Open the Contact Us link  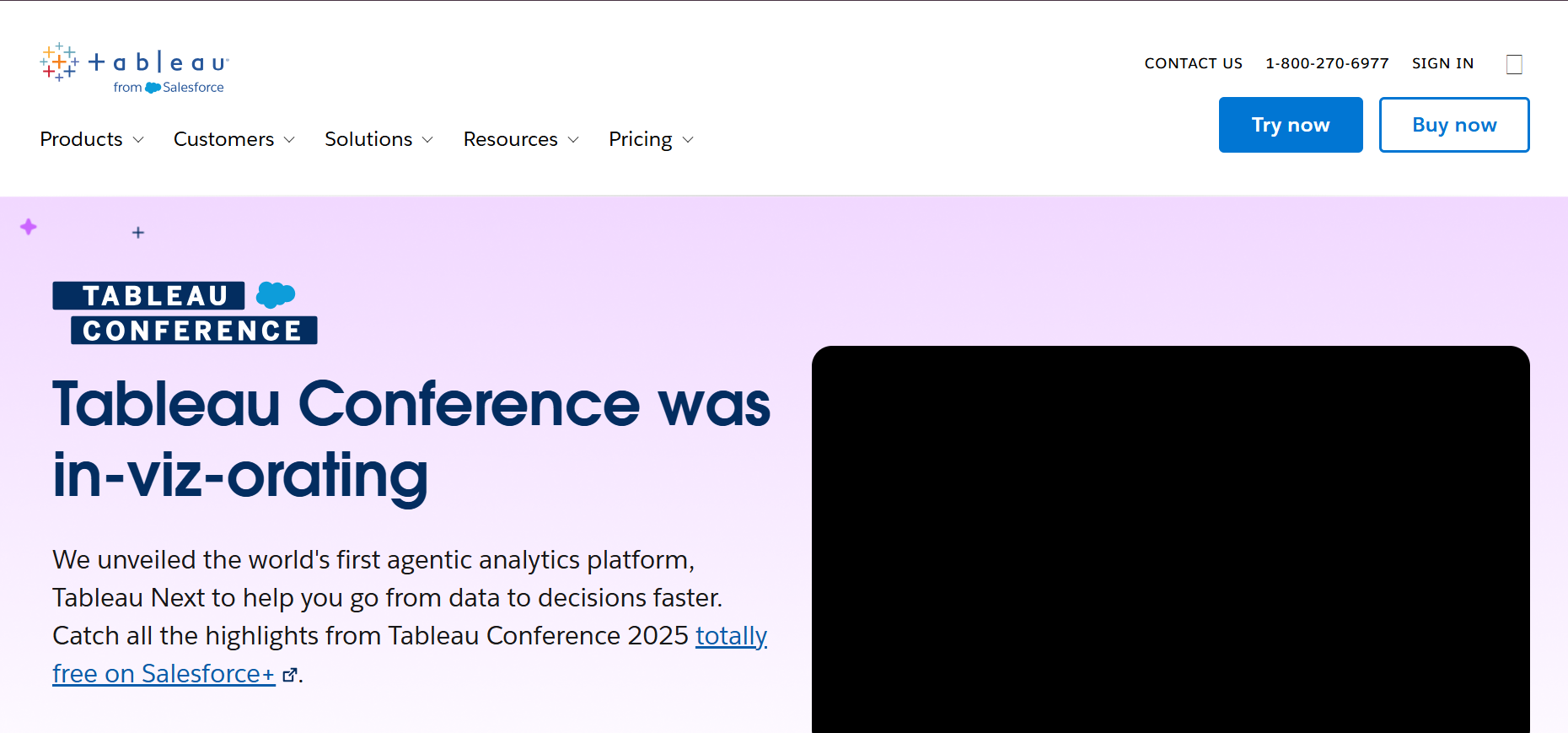click(x=1193, y=63)
